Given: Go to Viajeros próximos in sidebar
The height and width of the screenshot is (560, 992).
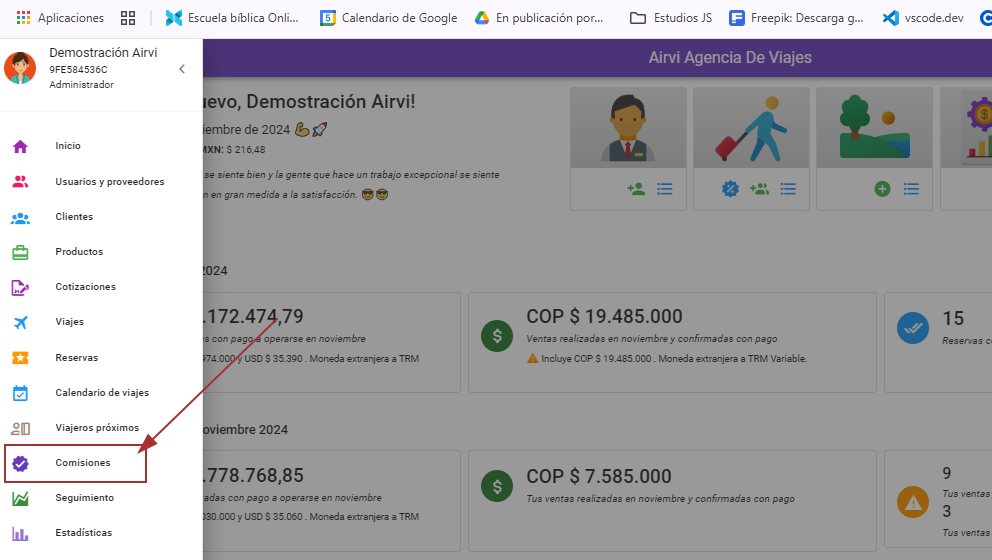Looking at the screenshot, I should click(97, 428).
